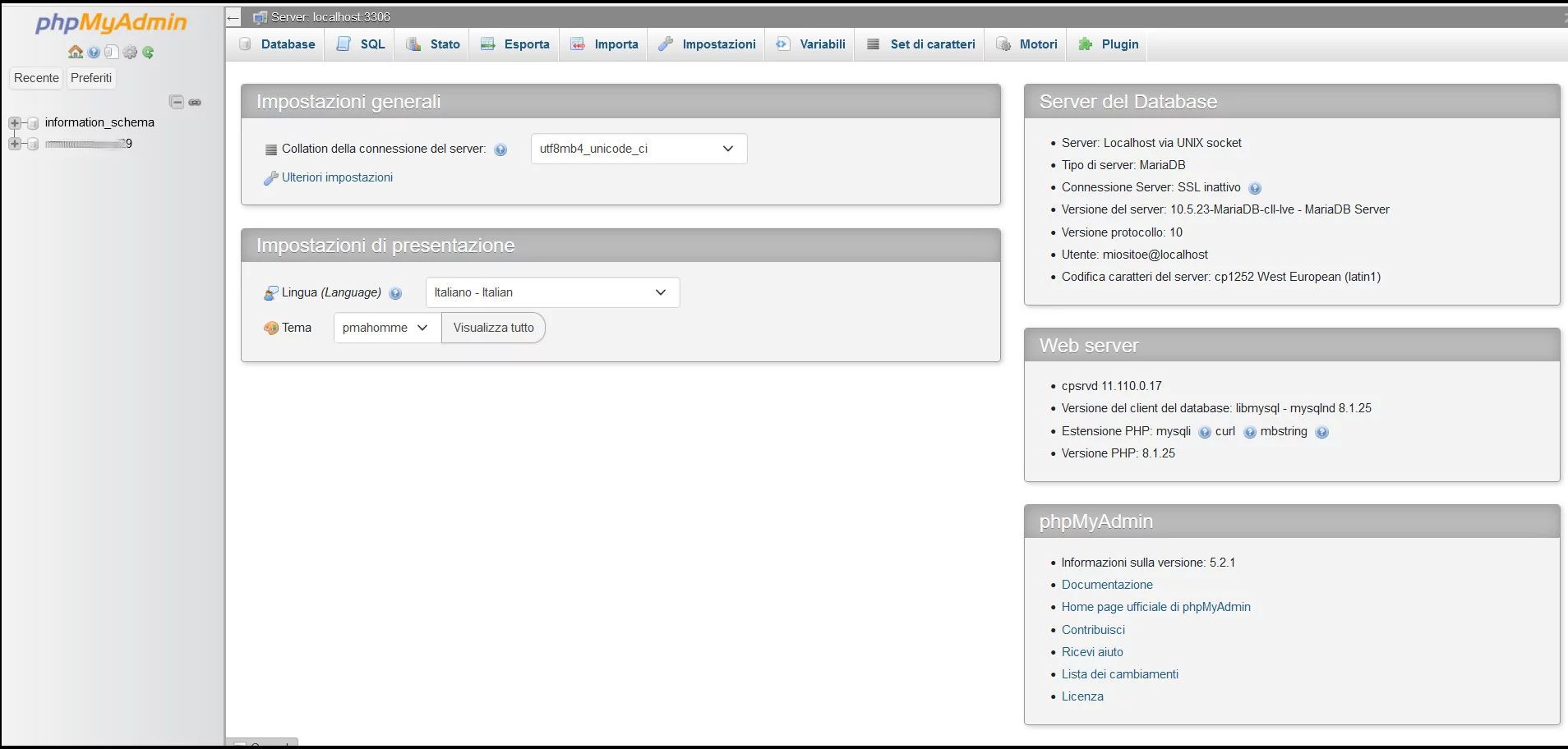Open phpMyAdmin documentation help icon
The image size is (1568, 749).
(x=93, y=52)
